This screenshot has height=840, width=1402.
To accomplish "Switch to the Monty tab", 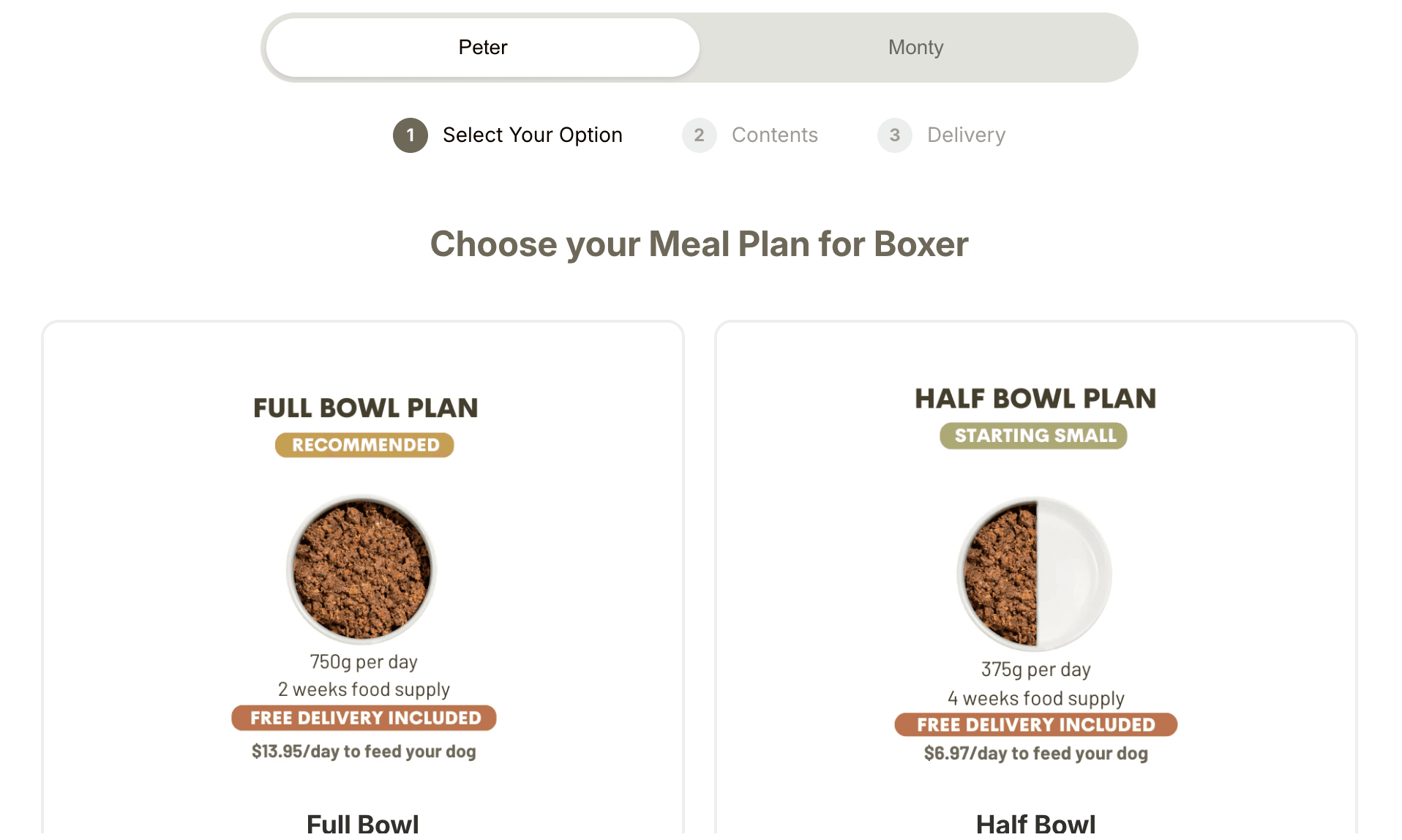I will (x=915, y=47).
